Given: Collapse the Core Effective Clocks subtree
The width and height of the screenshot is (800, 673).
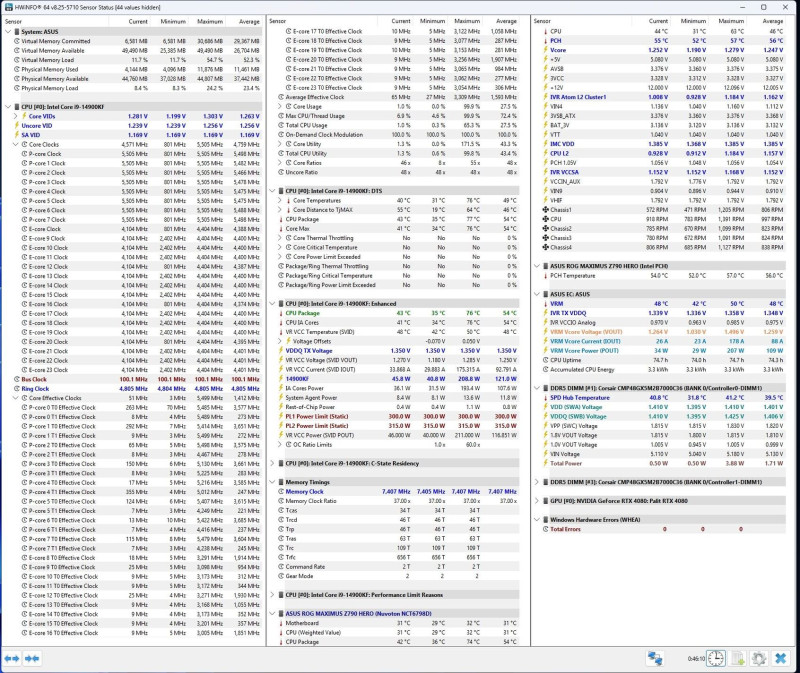Looking at the screenshot, I should tap(16, 398).
